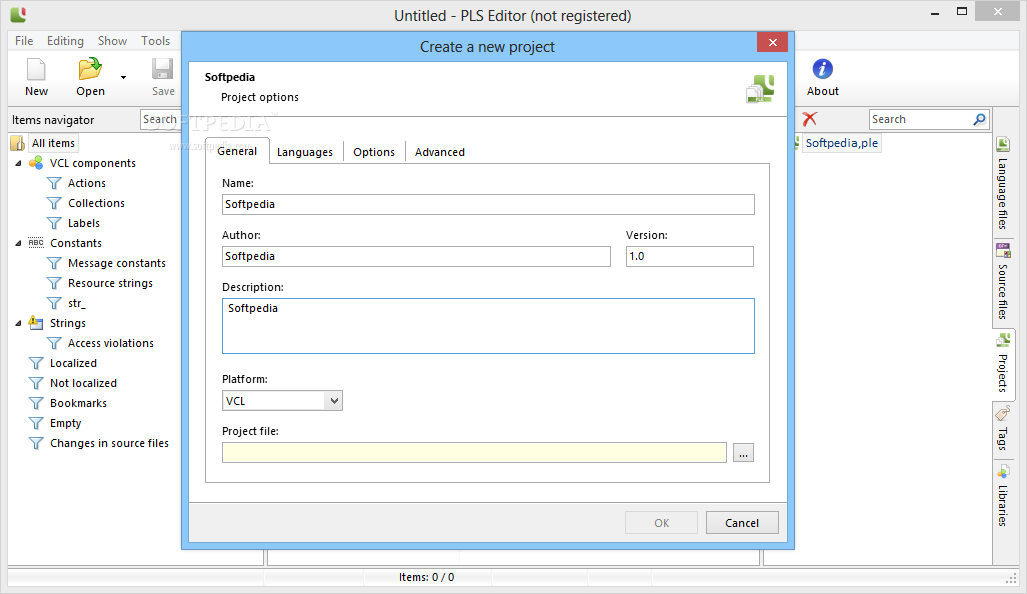Open the Projects side tab
Image resolution: width=1027 pixels, height=594 pixels.
click(x=1003, y=363)
